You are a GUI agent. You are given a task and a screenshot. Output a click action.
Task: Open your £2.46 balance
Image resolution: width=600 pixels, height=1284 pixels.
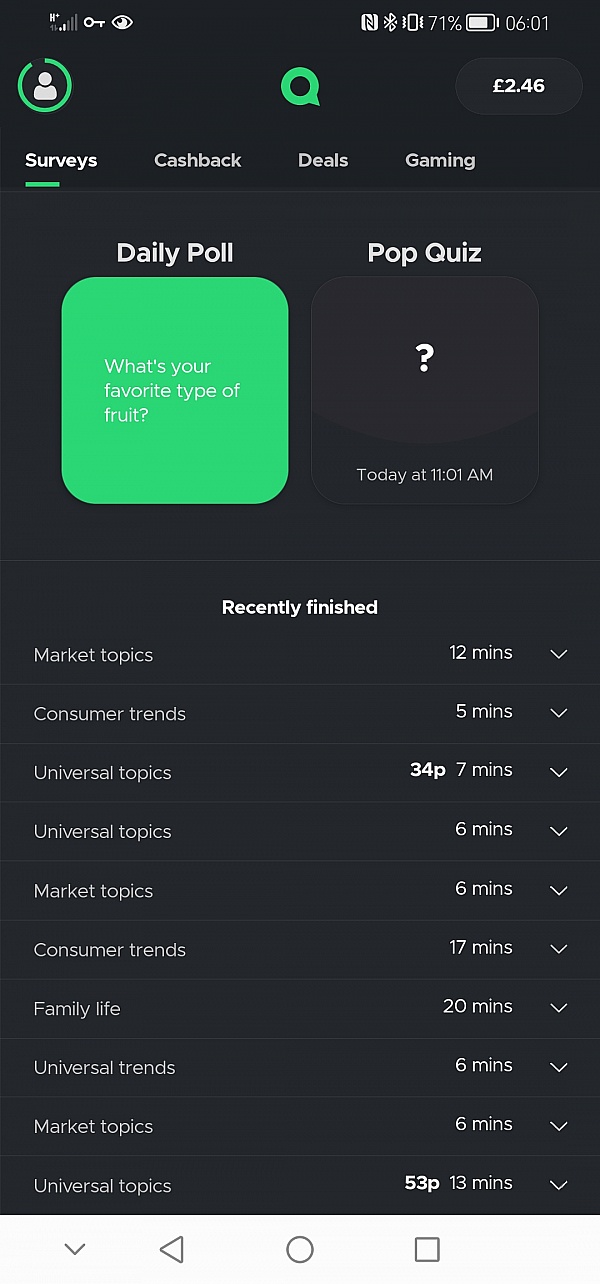[x=519, y=86]
